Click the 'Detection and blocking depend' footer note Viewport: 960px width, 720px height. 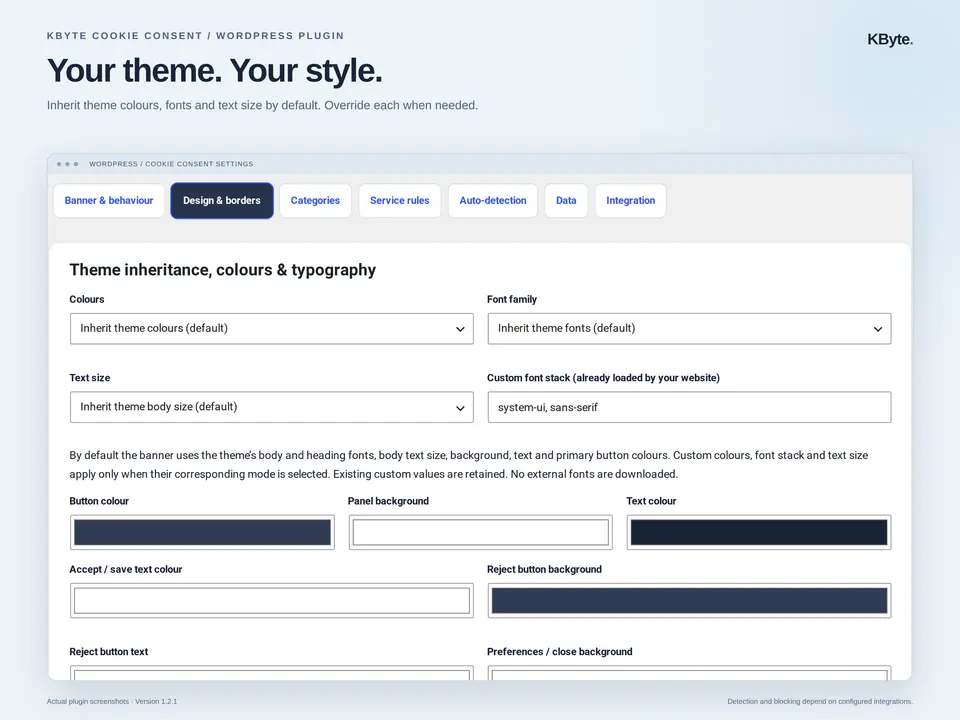point(820,702)
